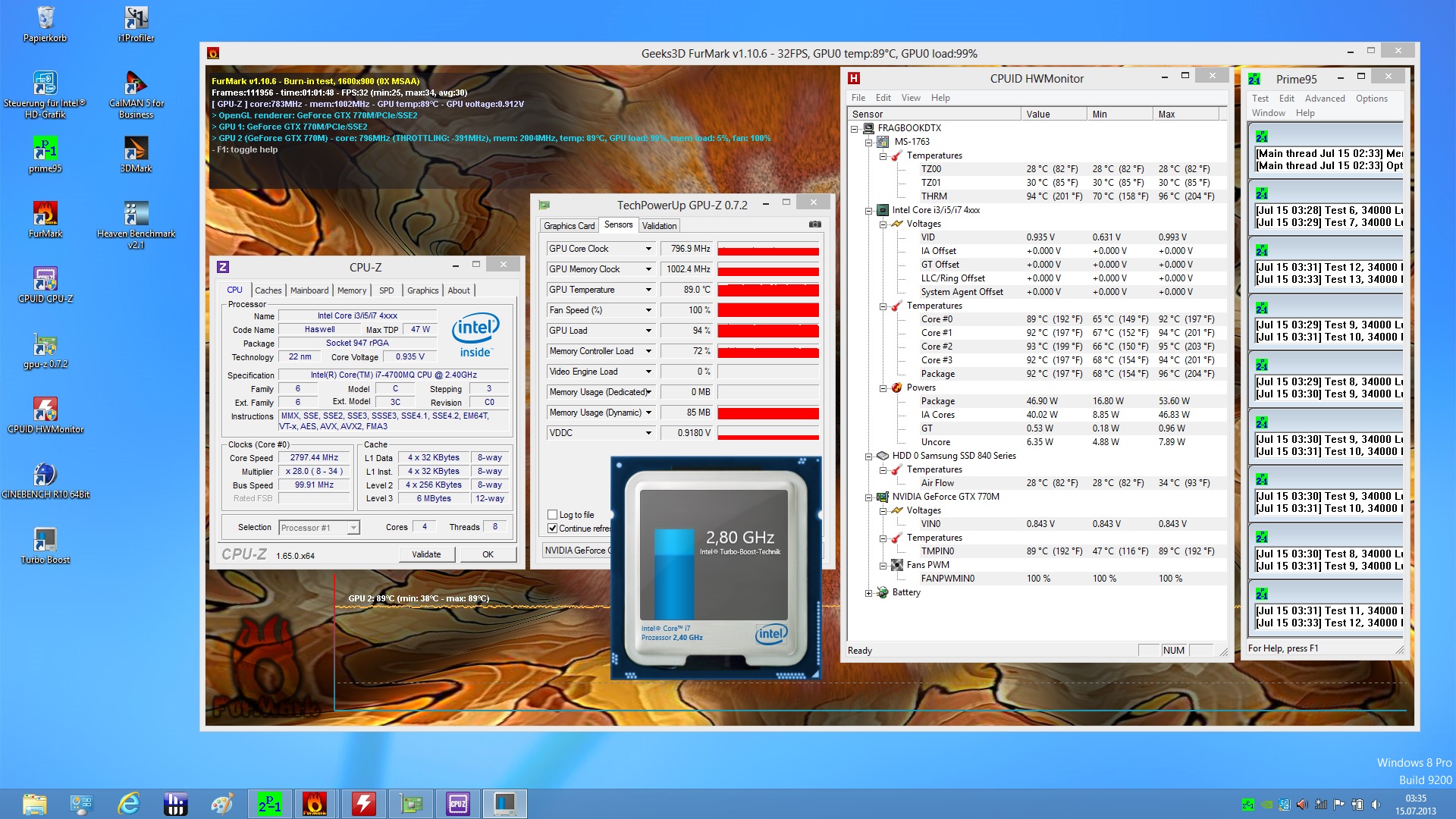
Task: Open the Validation tab in GPU-Z
Action: point(659,226)
